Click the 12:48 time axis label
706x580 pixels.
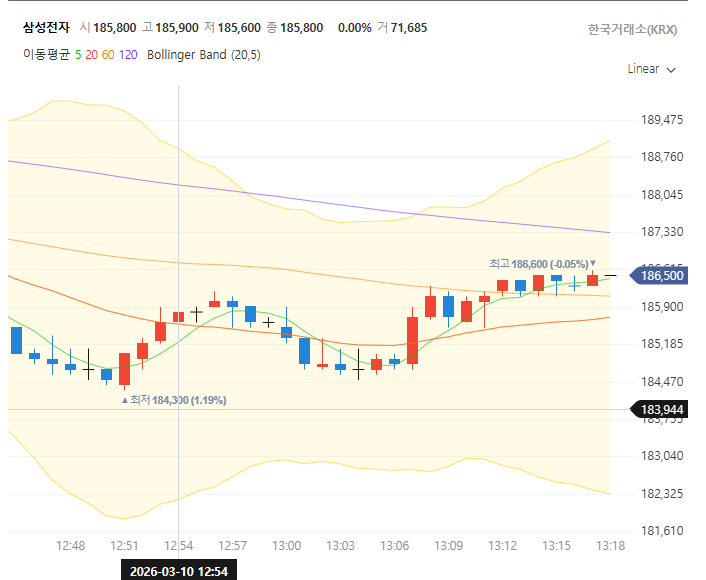[x=70, y=546]
